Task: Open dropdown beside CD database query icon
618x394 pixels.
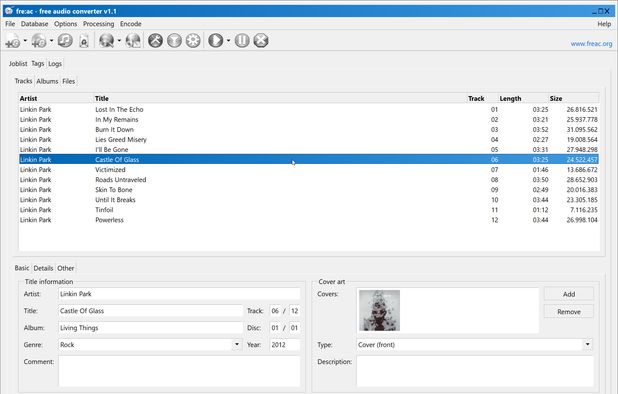Action: [119, 41]
